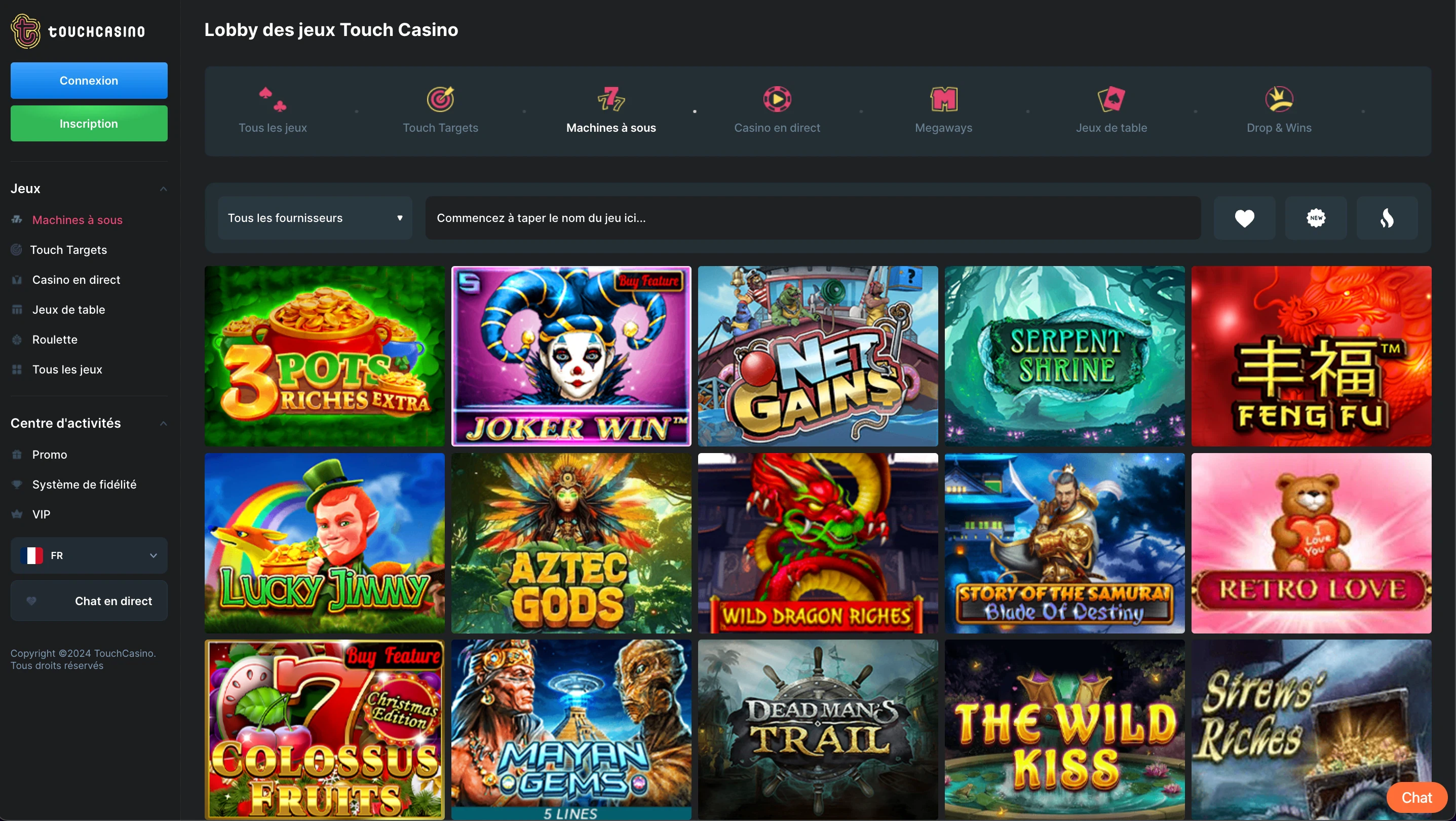Open the orange Chat widget
Image resolution: width=1456 pixels, height=821 pixels.
coord(1416,797)
